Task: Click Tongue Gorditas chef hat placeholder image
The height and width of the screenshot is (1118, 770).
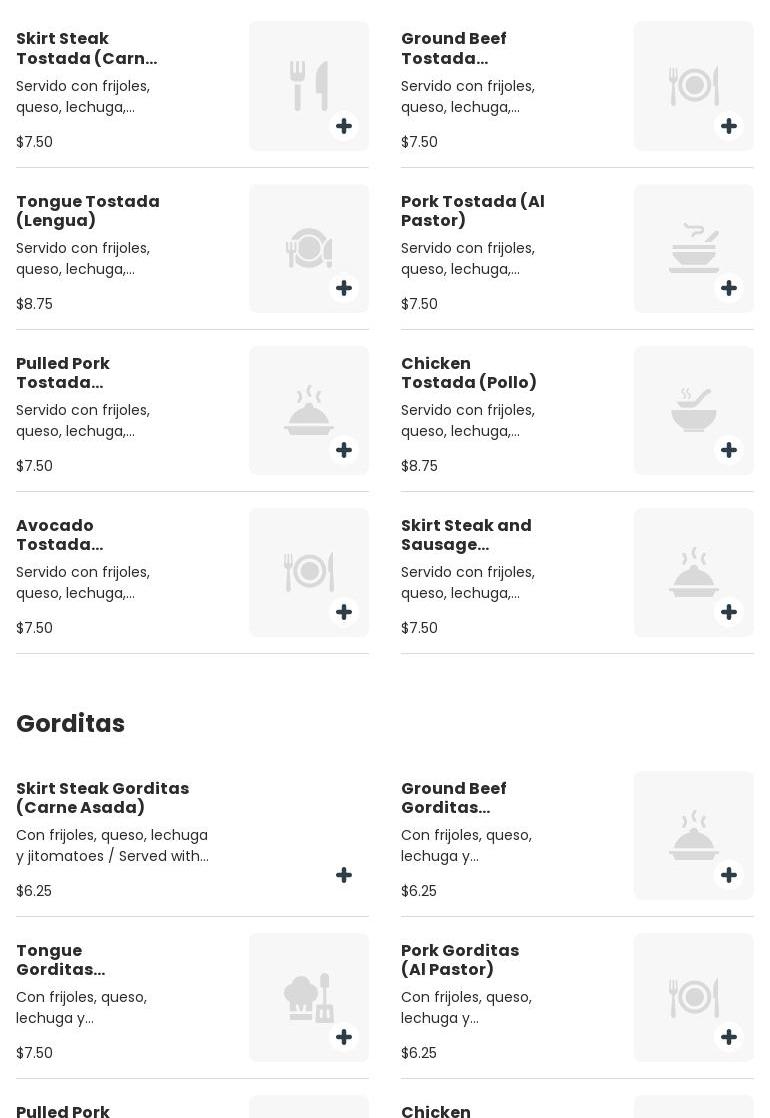Action: pyautogui.click(x=308, y=997)
